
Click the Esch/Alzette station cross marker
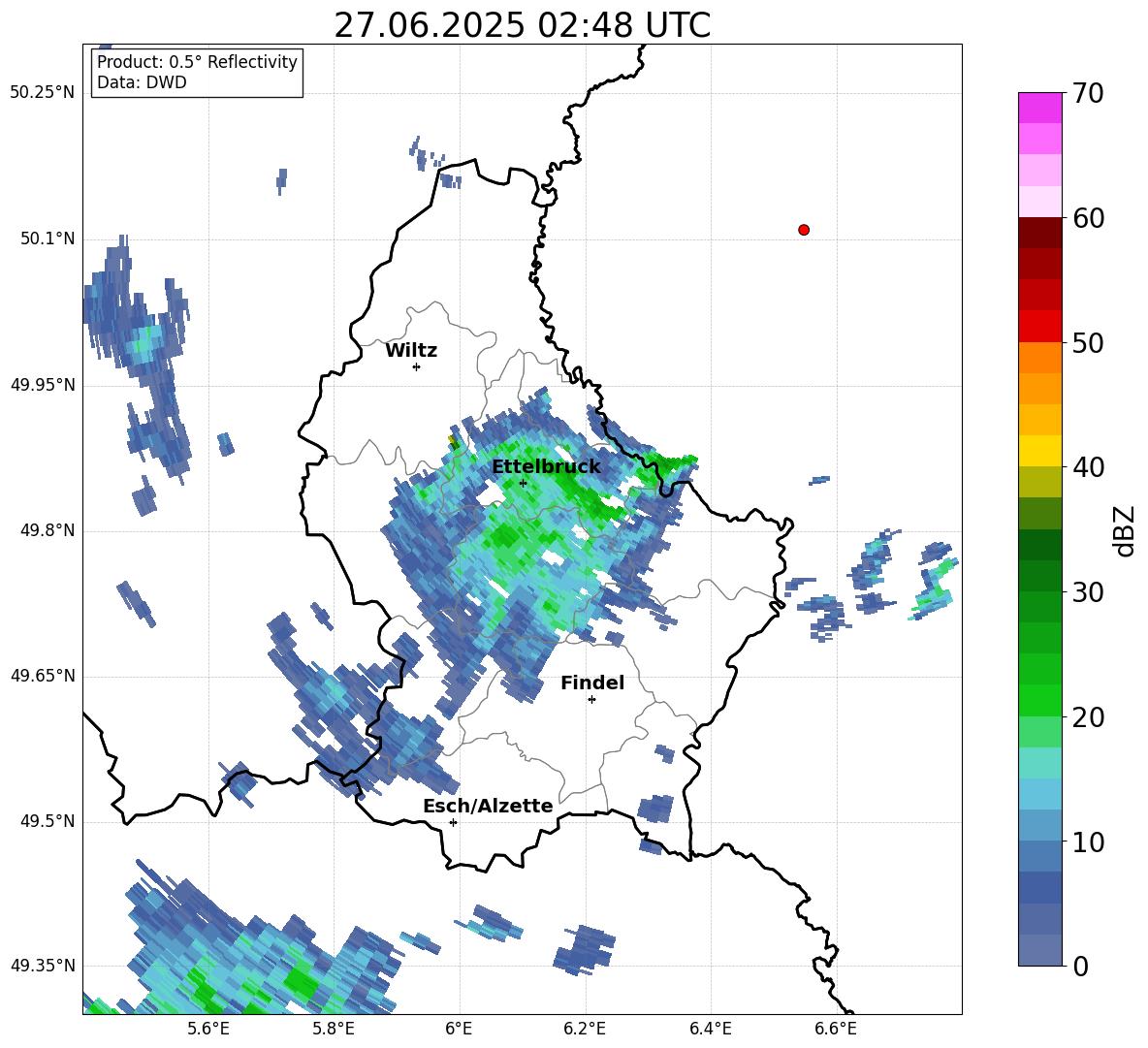coord(453,822)
